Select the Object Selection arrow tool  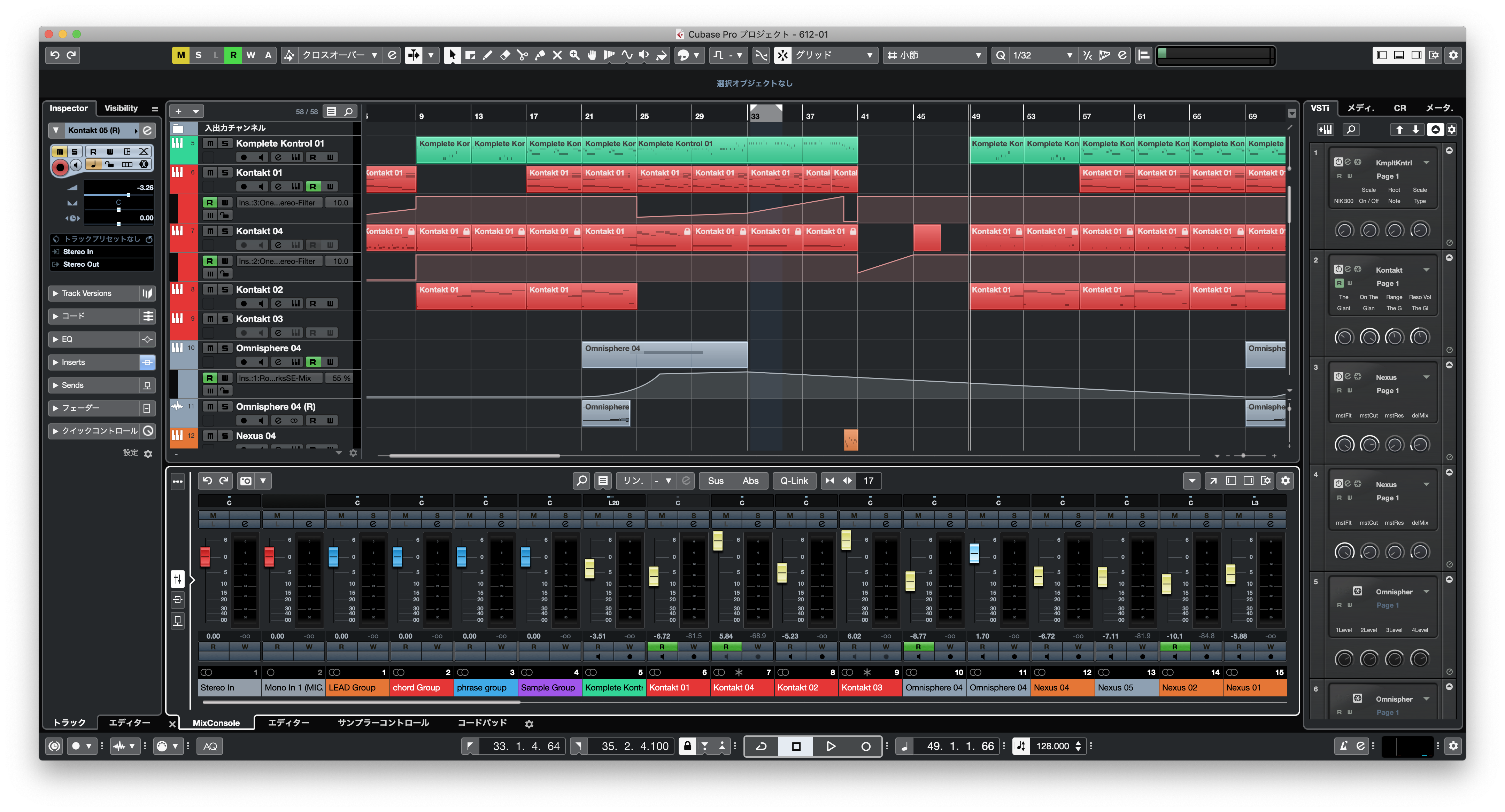451,55
